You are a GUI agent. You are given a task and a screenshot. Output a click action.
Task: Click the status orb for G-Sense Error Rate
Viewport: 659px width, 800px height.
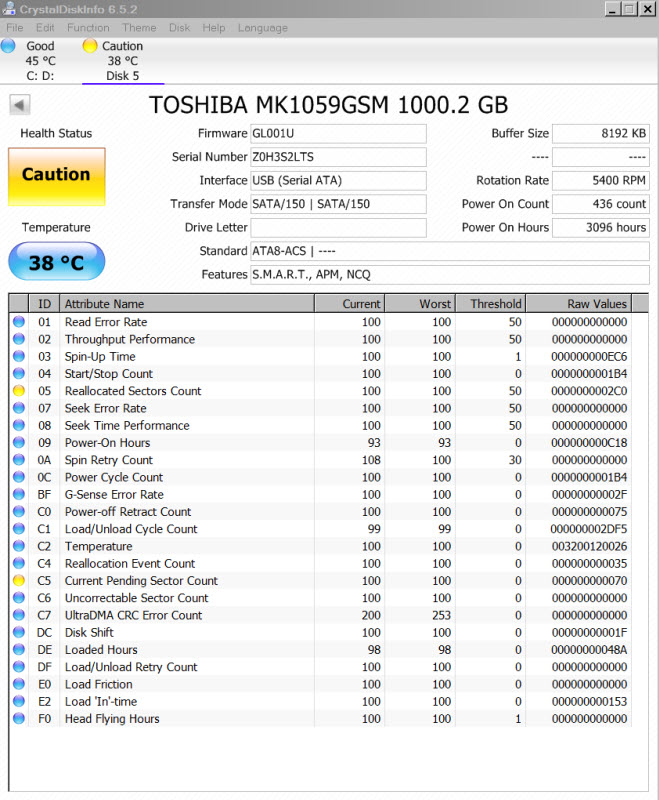(x=19, y=494)
